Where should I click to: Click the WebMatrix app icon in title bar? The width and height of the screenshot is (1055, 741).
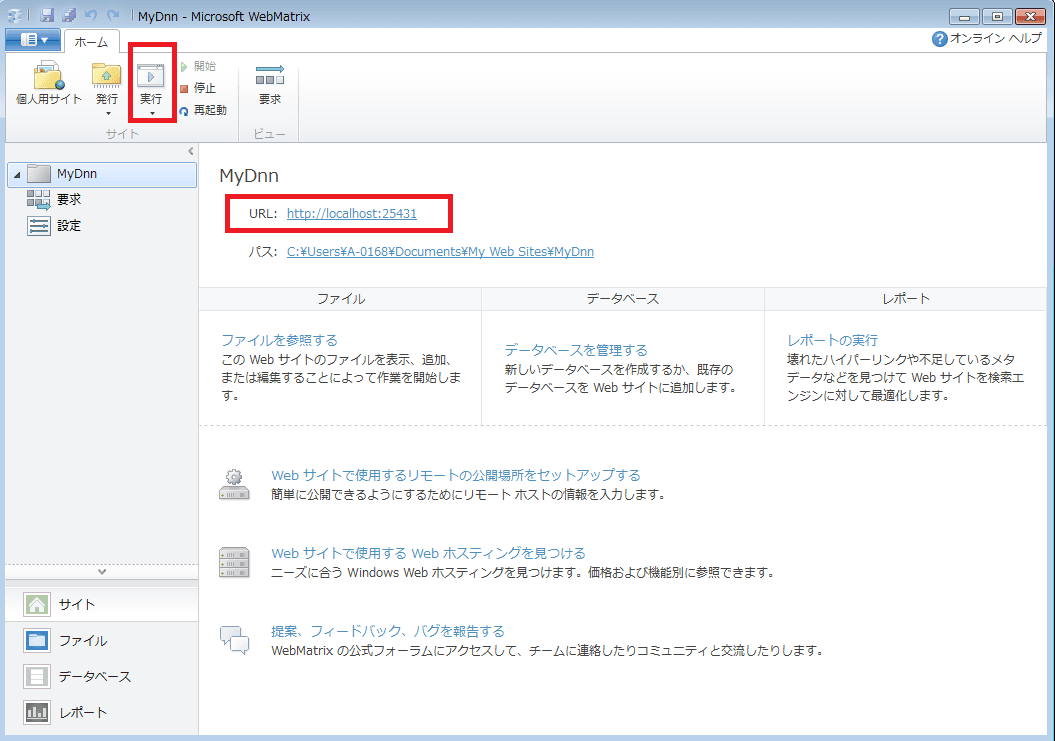coord(14,15)
